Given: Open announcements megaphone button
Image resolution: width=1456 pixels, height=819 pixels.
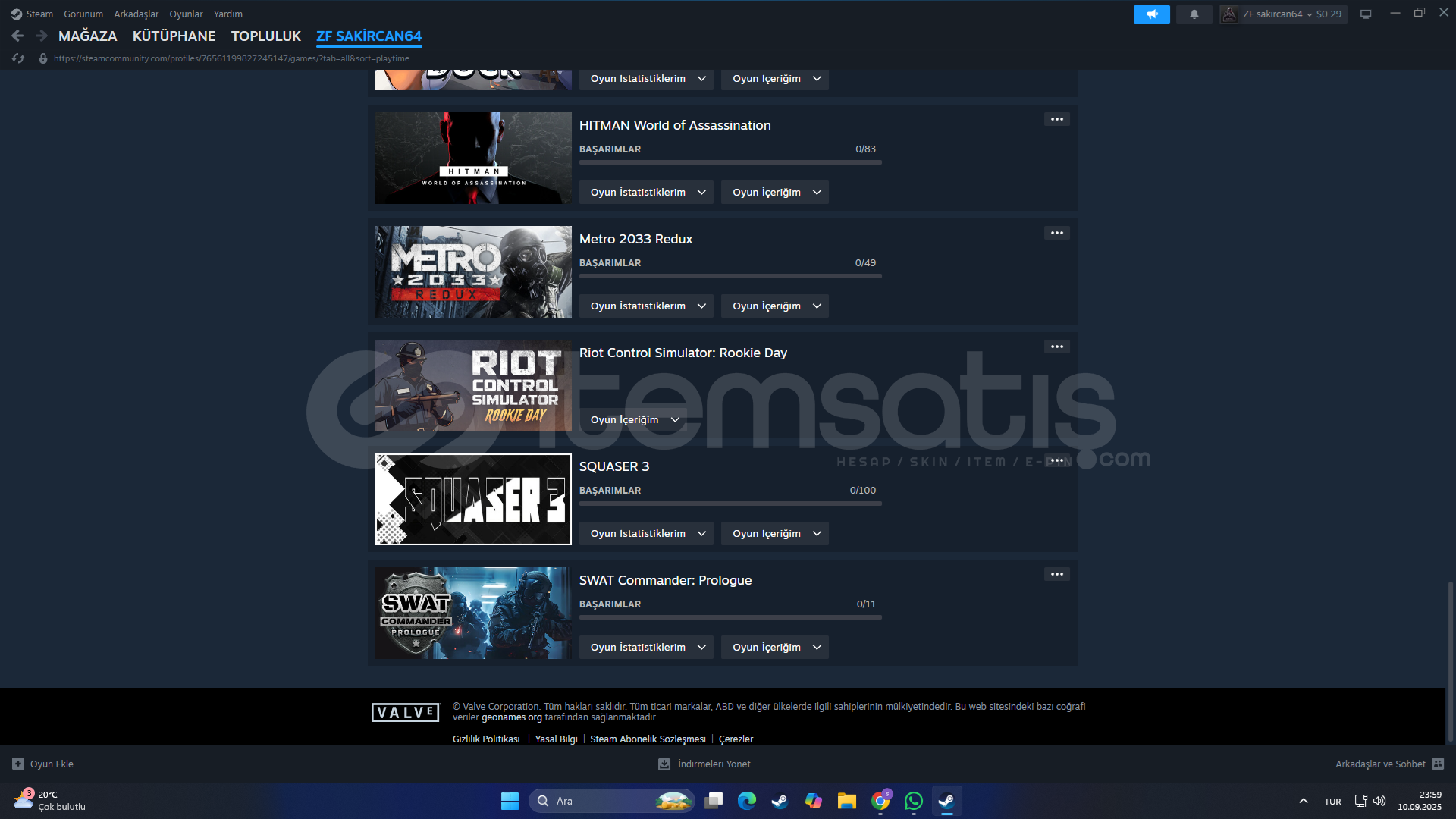Looking at the screenshot, I should point(1151,14).
